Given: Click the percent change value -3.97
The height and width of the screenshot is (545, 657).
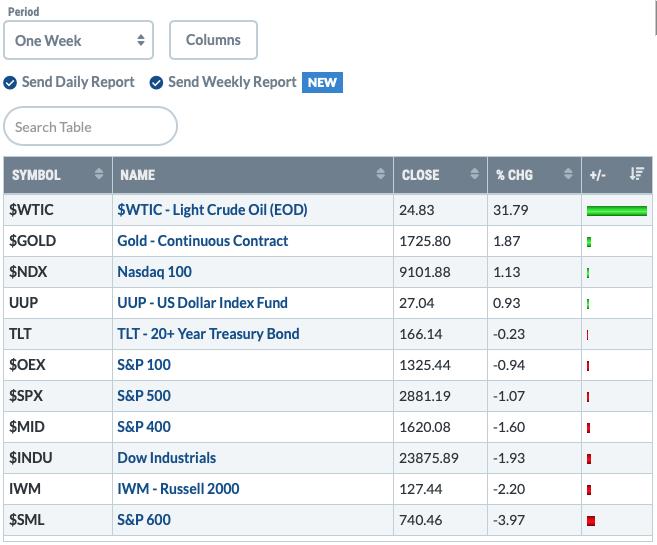Looking at the screenshot, I should (x=509, y=520).
